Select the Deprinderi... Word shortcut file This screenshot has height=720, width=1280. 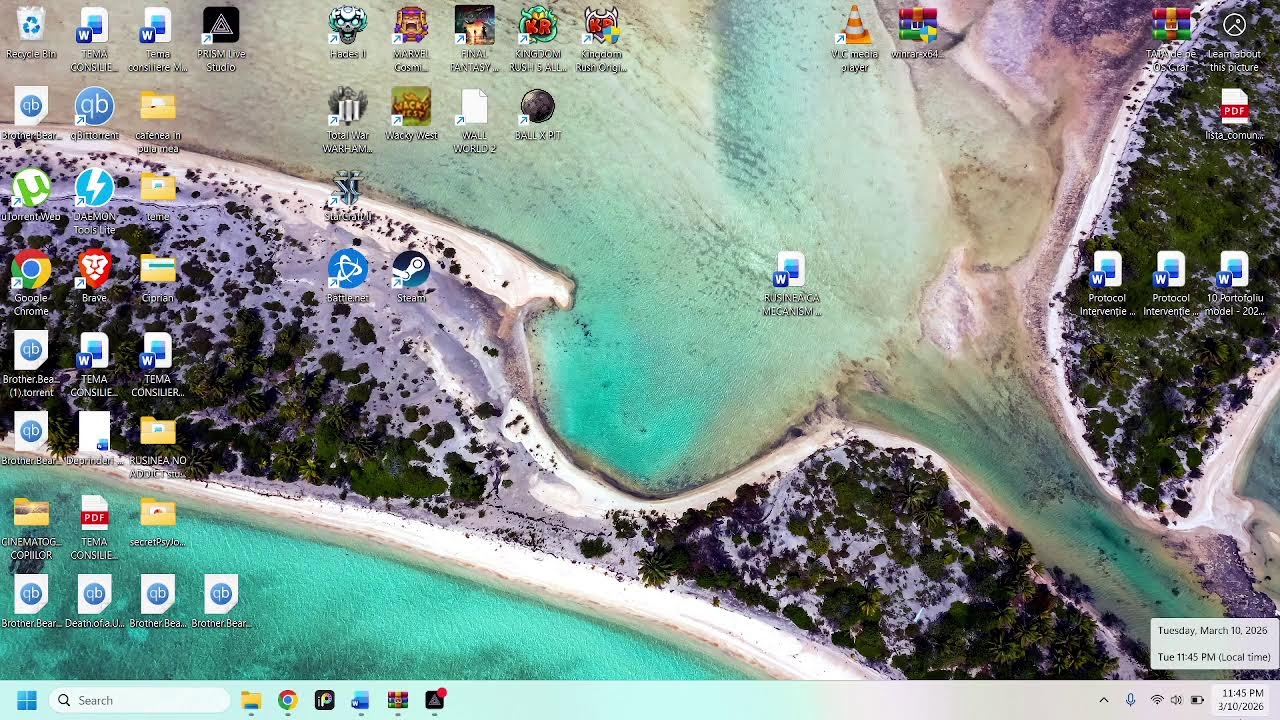click(95, 440)
